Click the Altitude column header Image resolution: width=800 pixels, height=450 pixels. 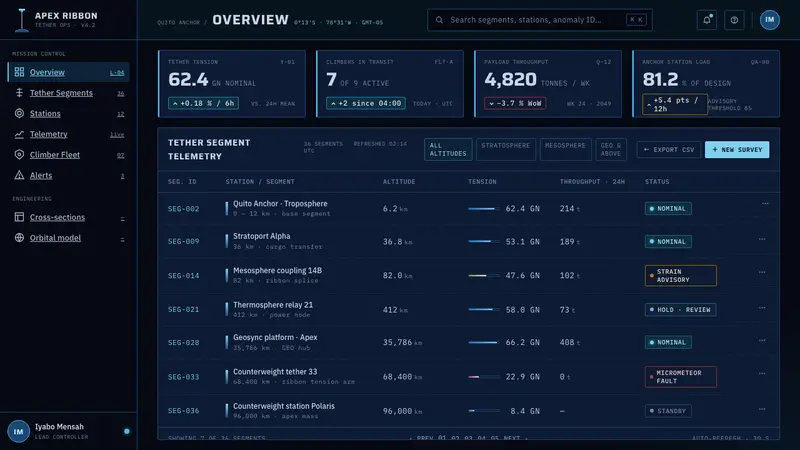pos(399,182)
